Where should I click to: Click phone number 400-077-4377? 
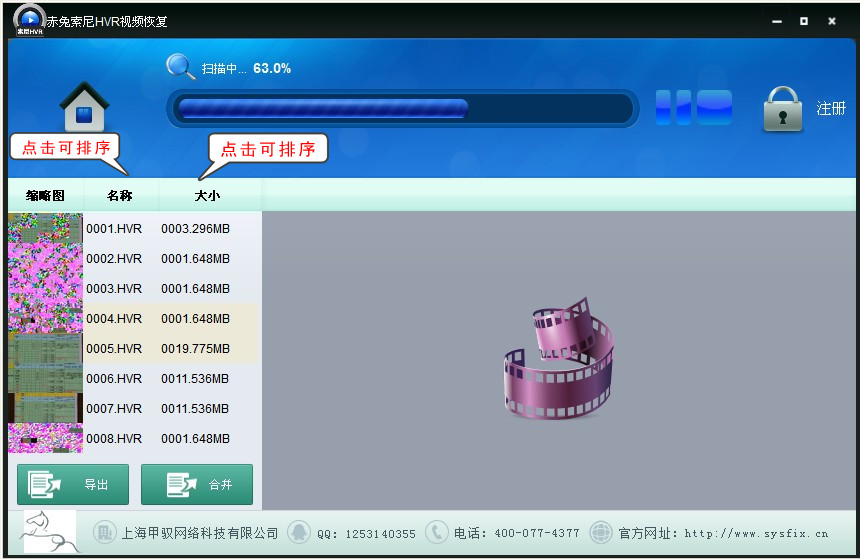pyautogui.click(x=537, y=533)
